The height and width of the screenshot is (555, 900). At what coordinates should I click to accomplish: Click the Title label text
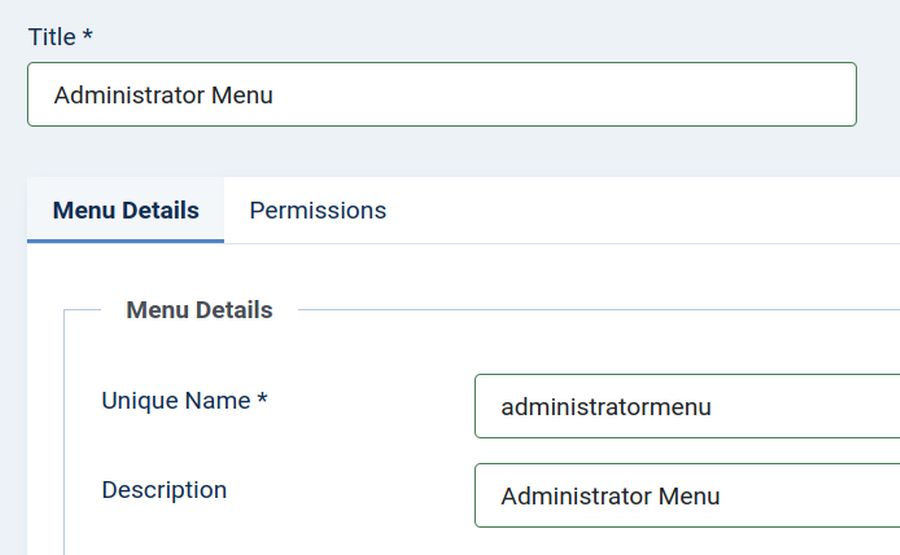point(52,37)
